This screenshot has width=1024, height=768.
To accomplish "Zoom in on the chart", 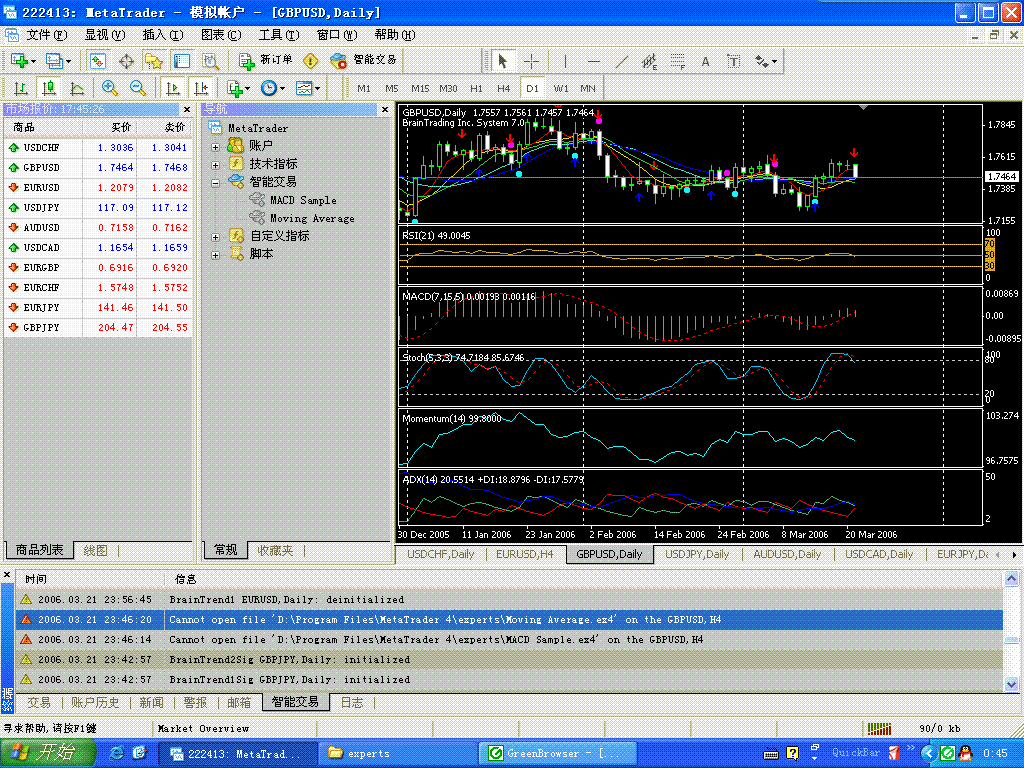I will [109, 88].
